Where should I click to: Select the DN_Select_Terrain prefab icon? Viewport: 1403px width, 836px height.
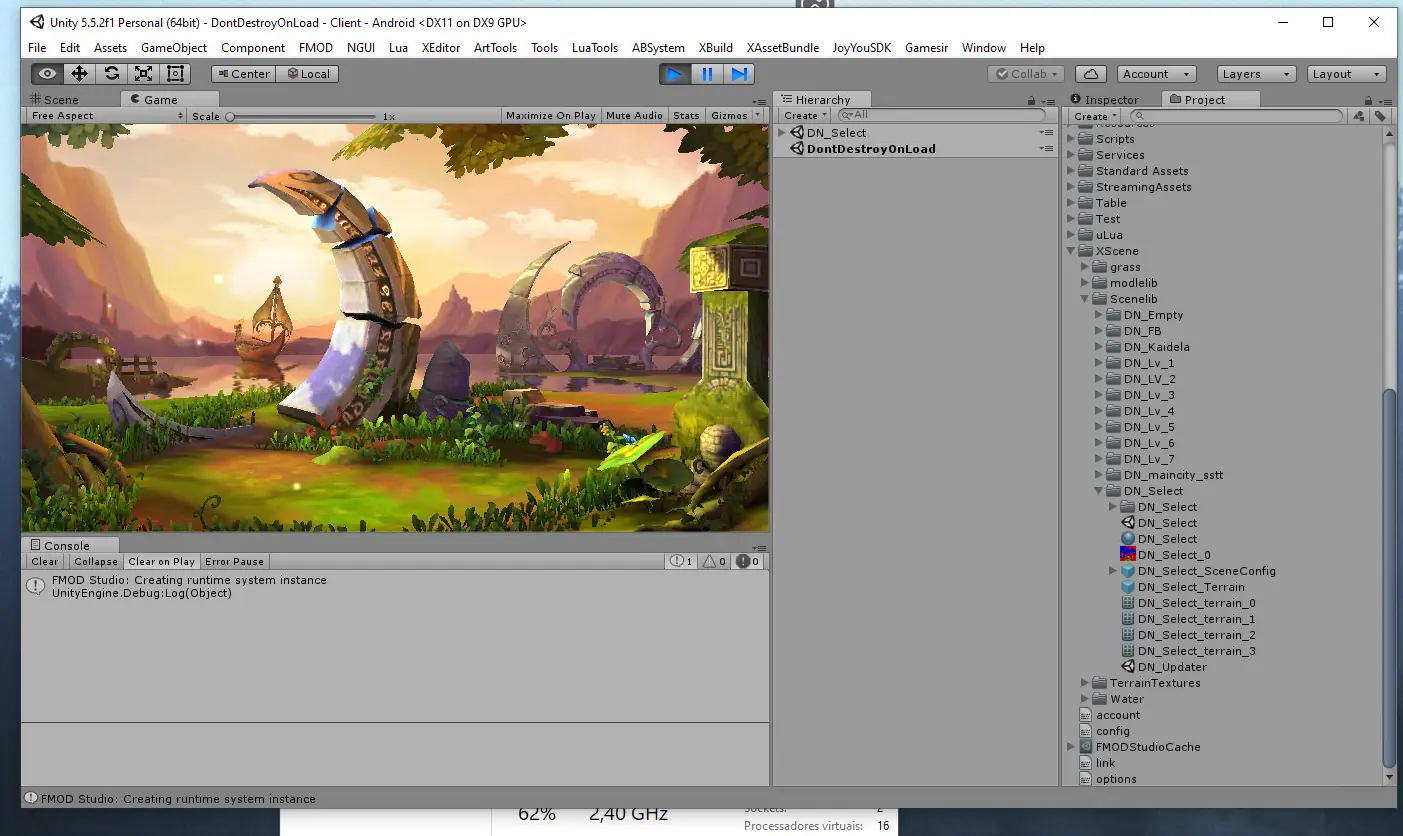tap(1128, 587)
